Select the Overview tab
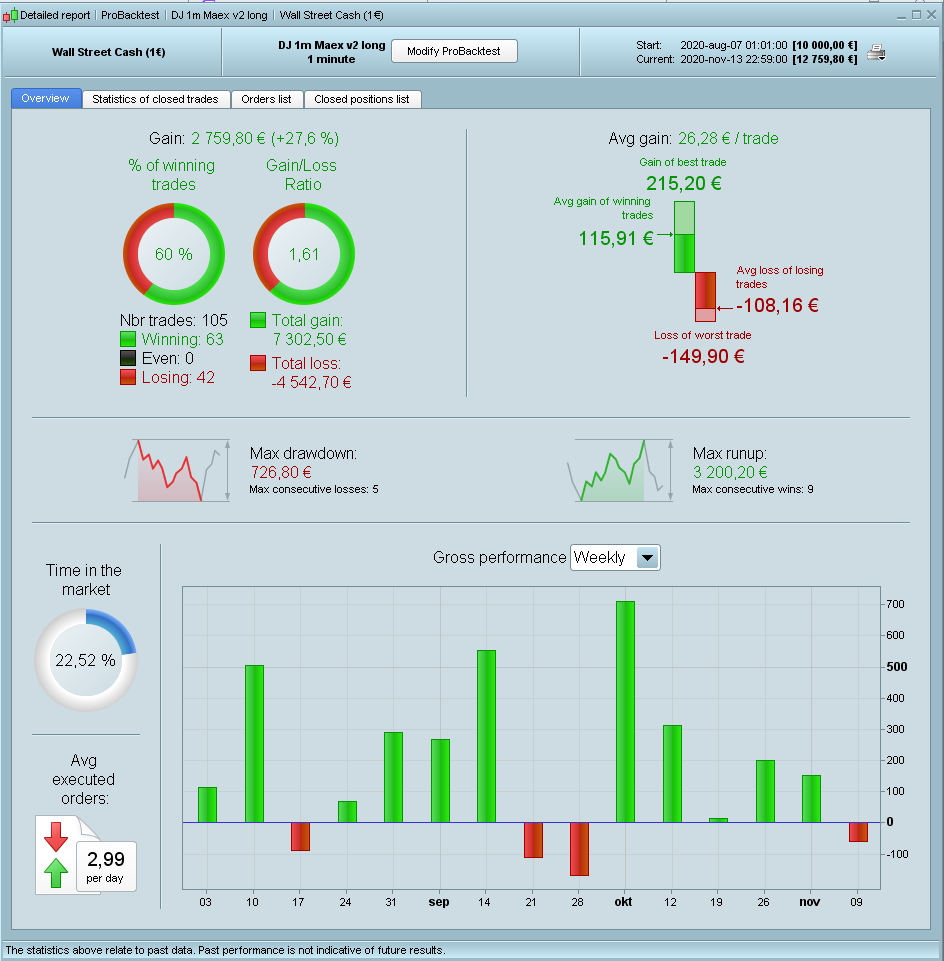The image size is (944, 961). click(x=45, y=99)
